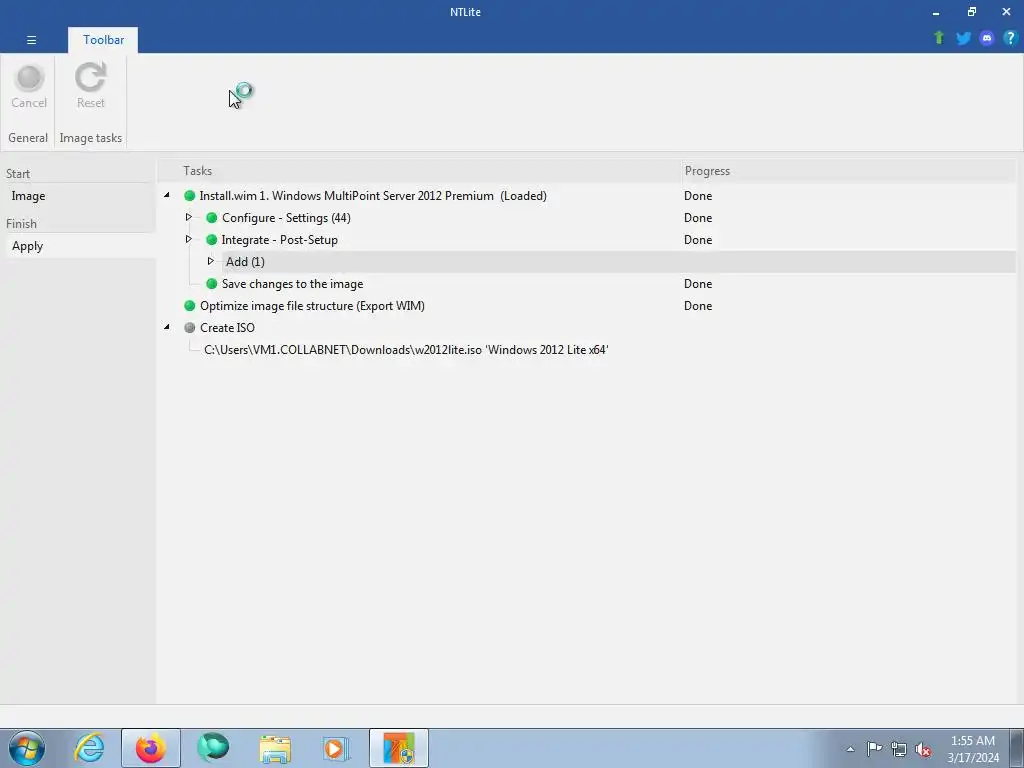Screen dimensions: 1024x768
Task: Open the Help question mark icon
Action: 1010,38
